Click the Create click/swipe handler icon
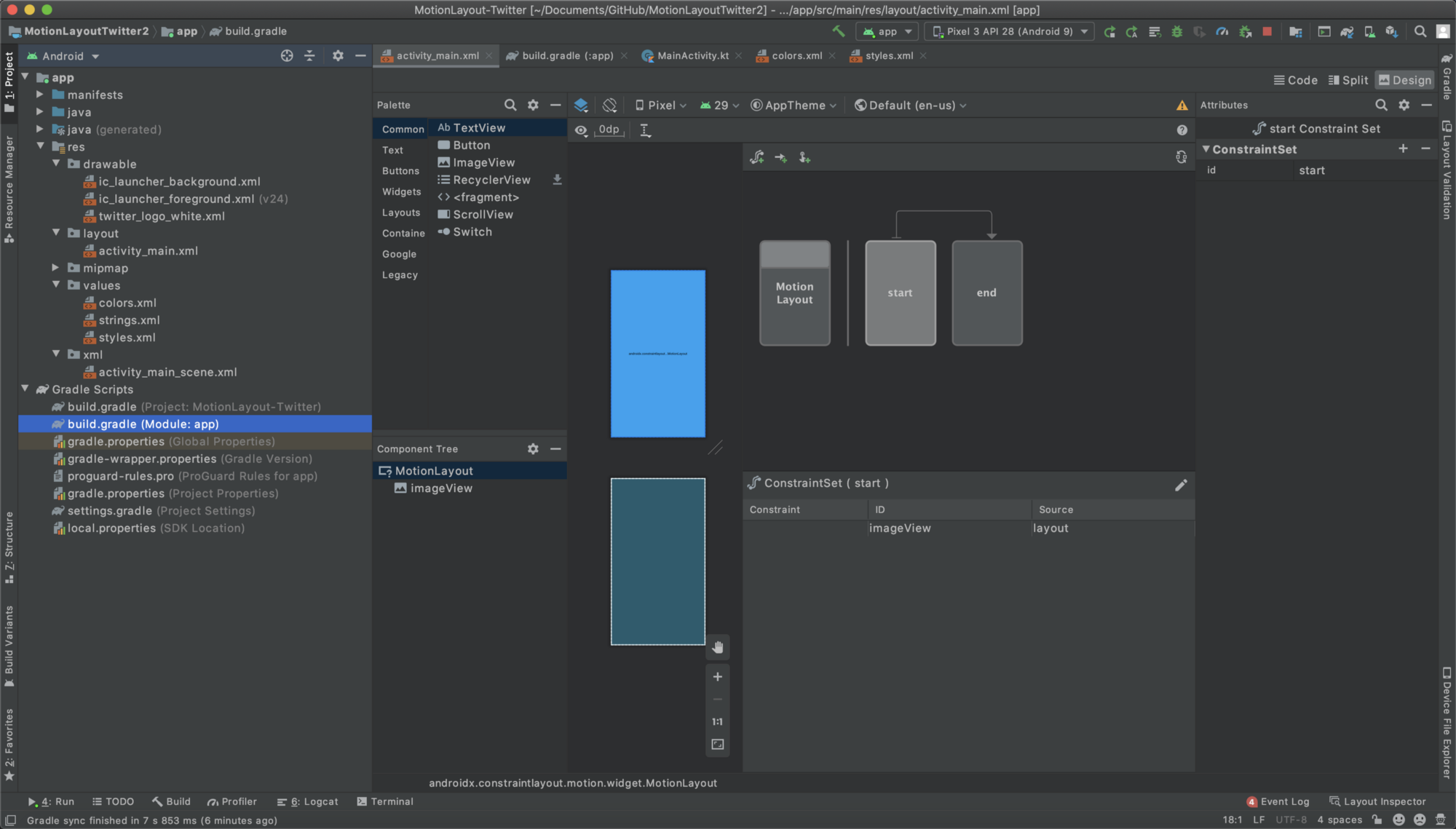The width and height of the screenshot is (1456, 829). (x=804, y=157)
